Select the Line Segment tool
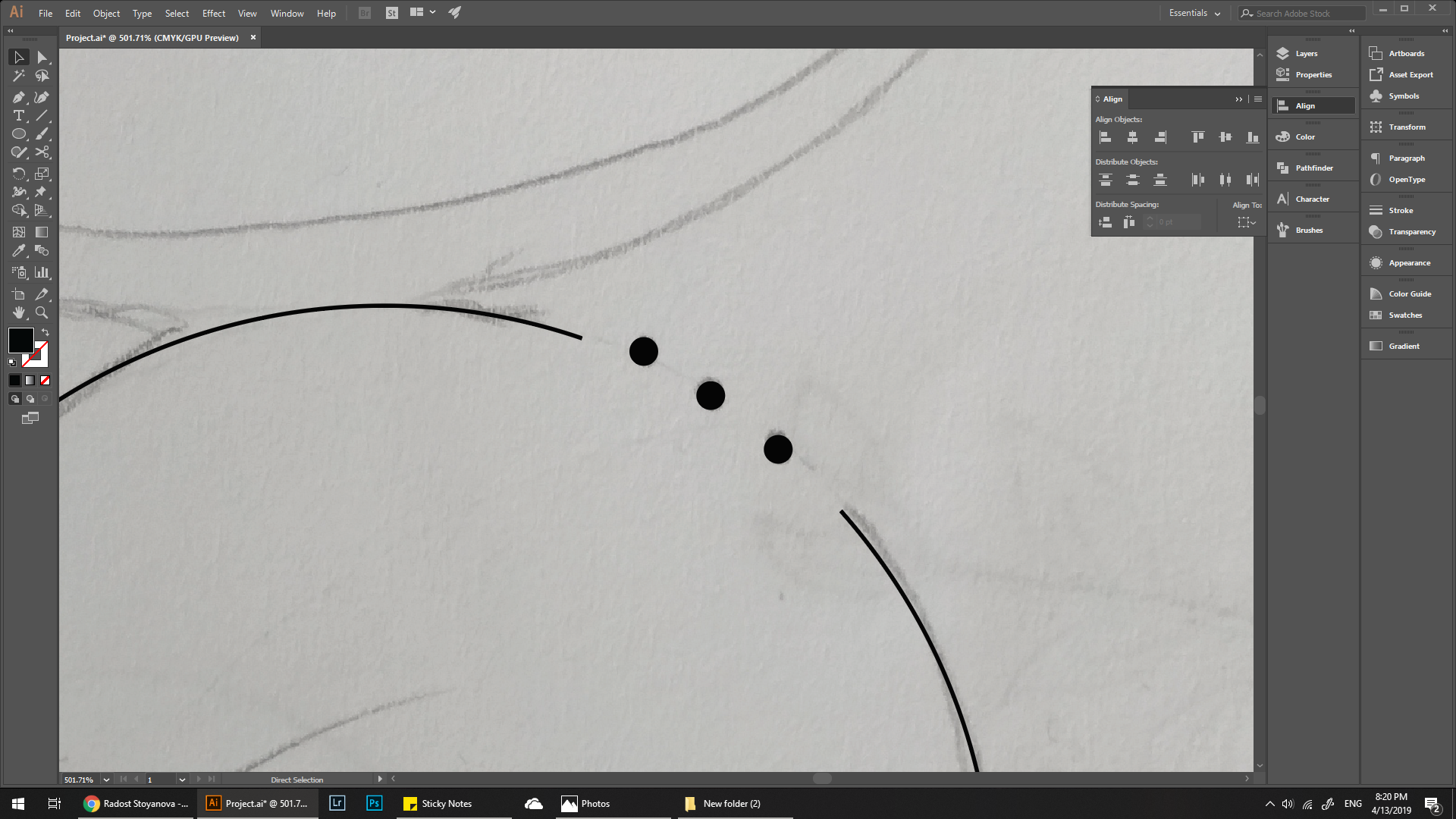The height and width of the screenshot is (819, 1456). click(42, 116)
